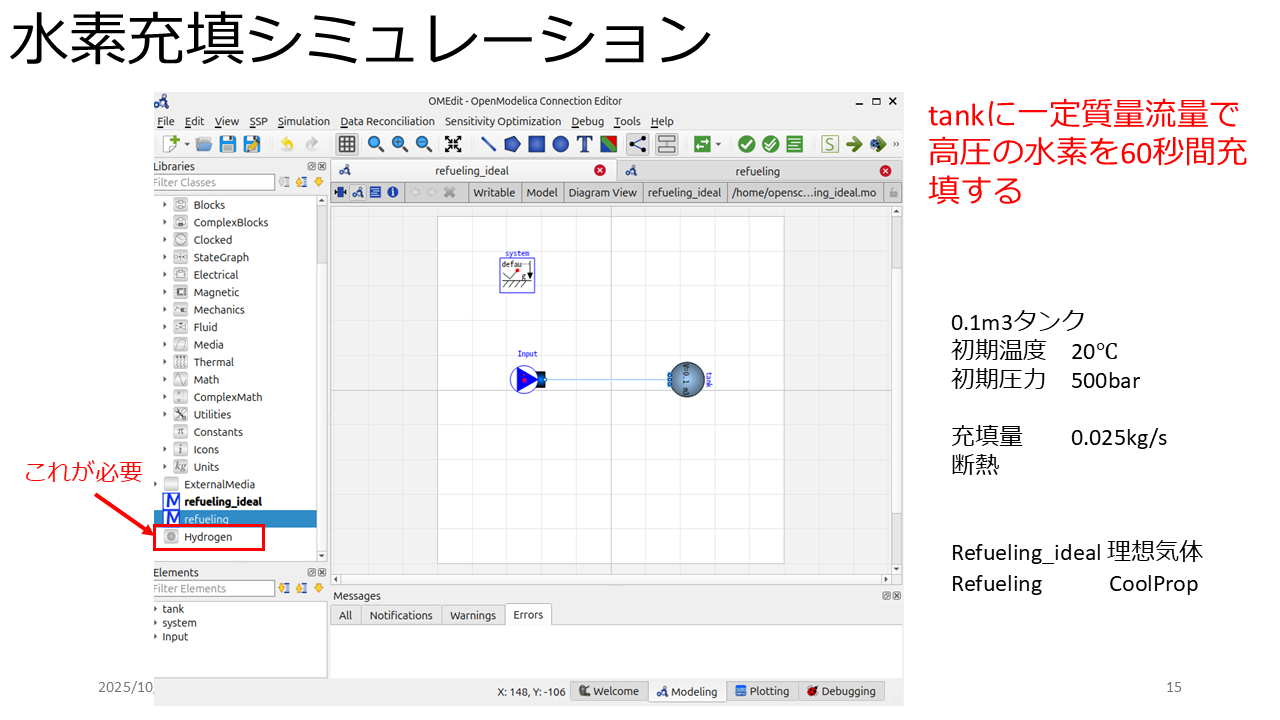Select the Line shape tool

[488, 144]
